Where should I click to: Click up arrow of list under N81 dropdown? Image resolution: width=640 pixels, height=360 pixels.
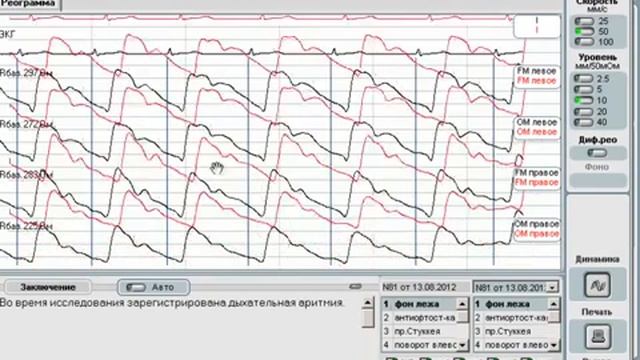553,304
